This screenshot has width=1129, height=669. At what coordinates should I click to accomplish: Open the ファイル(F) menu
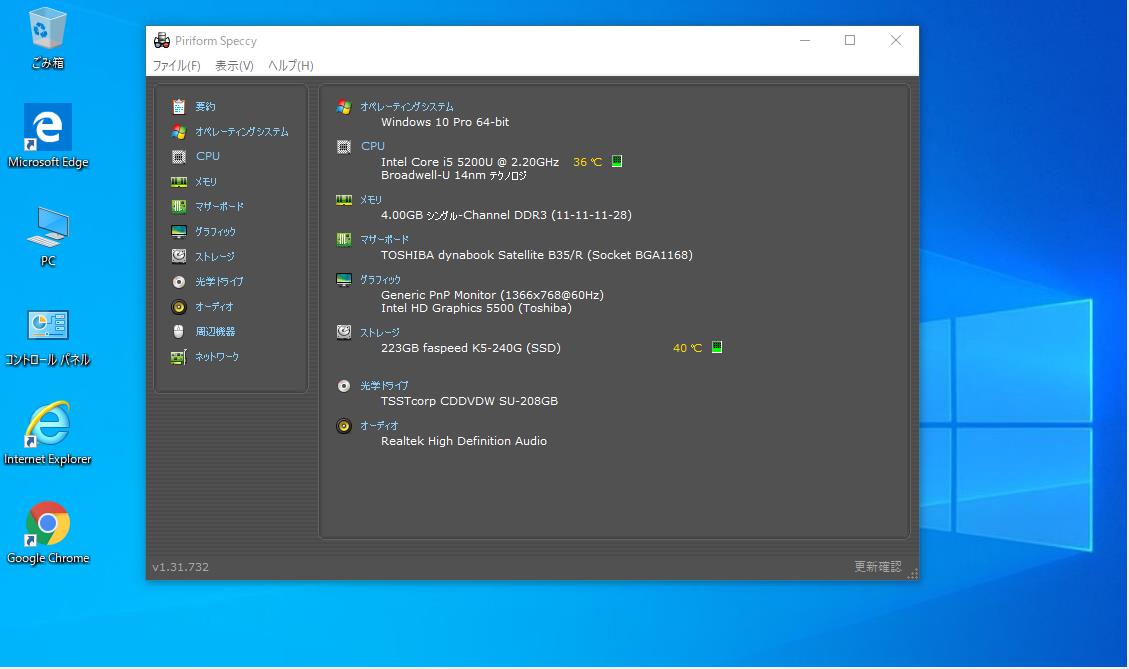176,66
